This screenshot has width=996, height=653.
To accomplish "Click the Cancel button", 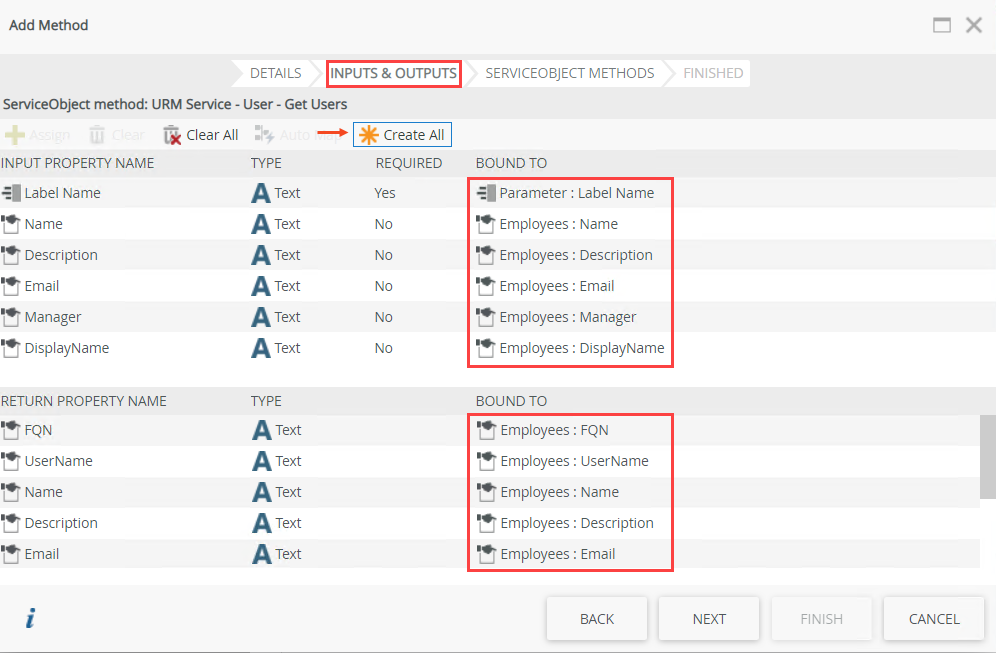I will (934, 619).
